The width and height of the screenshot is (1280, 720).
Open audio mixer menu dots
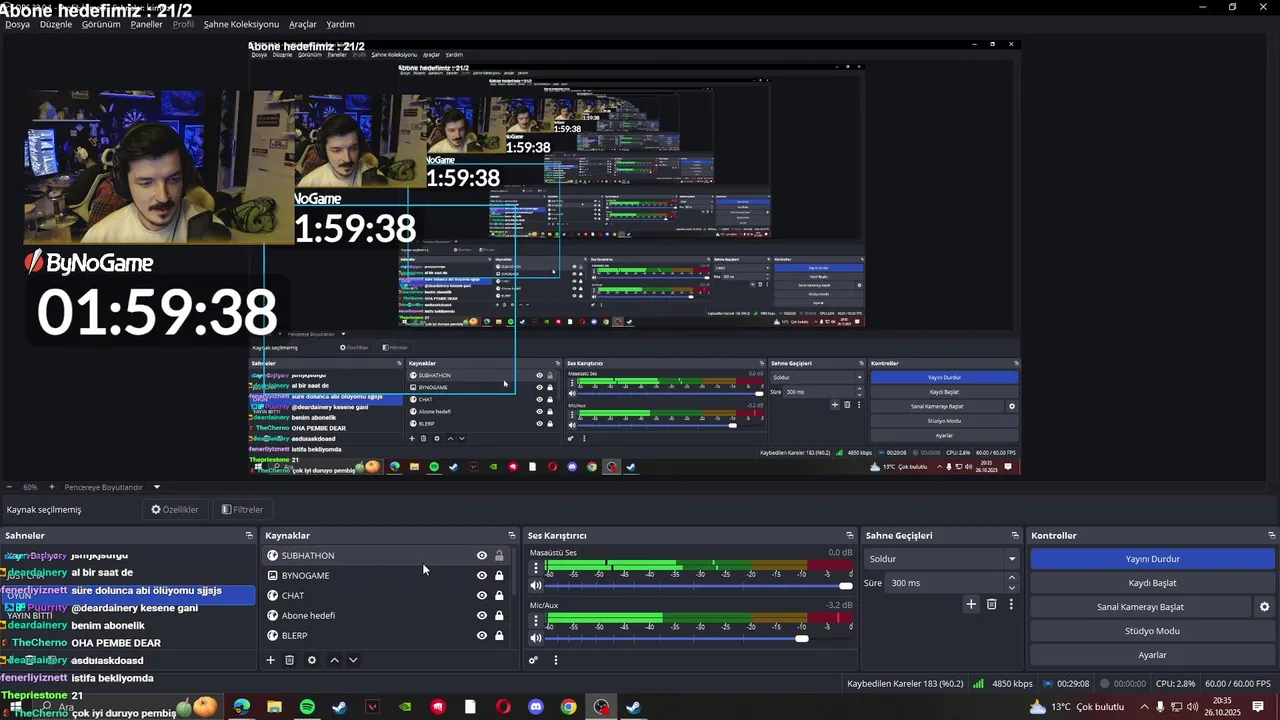pos(556,660)
